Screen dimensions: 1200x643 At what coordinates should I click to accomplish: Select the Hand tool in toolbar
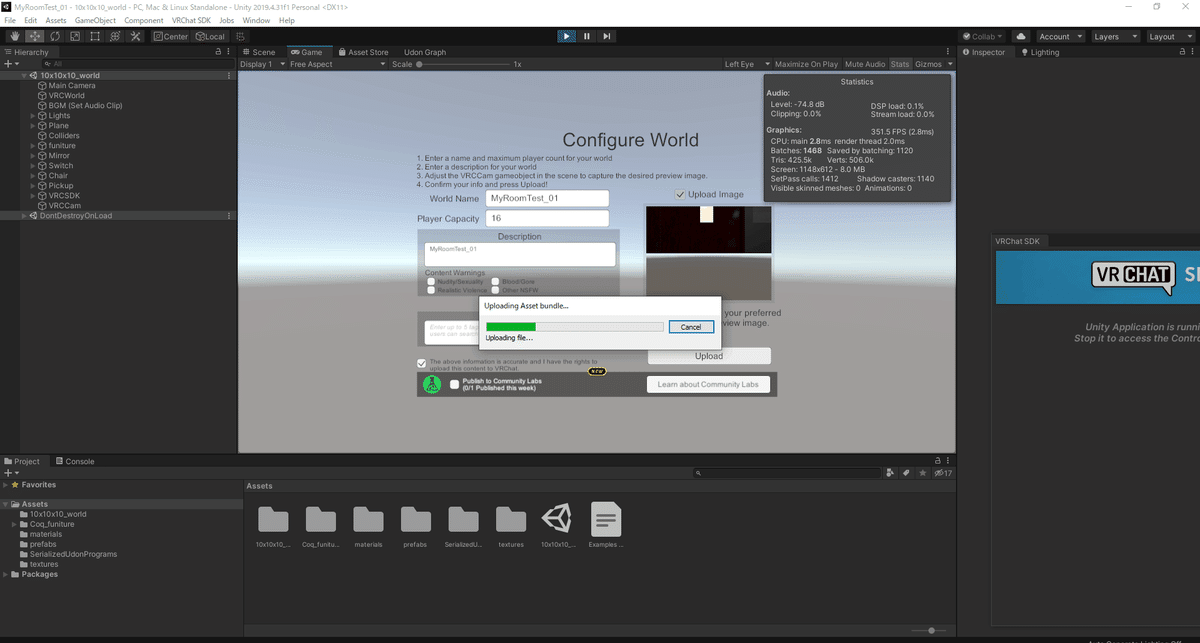pyautogui.click(x=14, y=37)
